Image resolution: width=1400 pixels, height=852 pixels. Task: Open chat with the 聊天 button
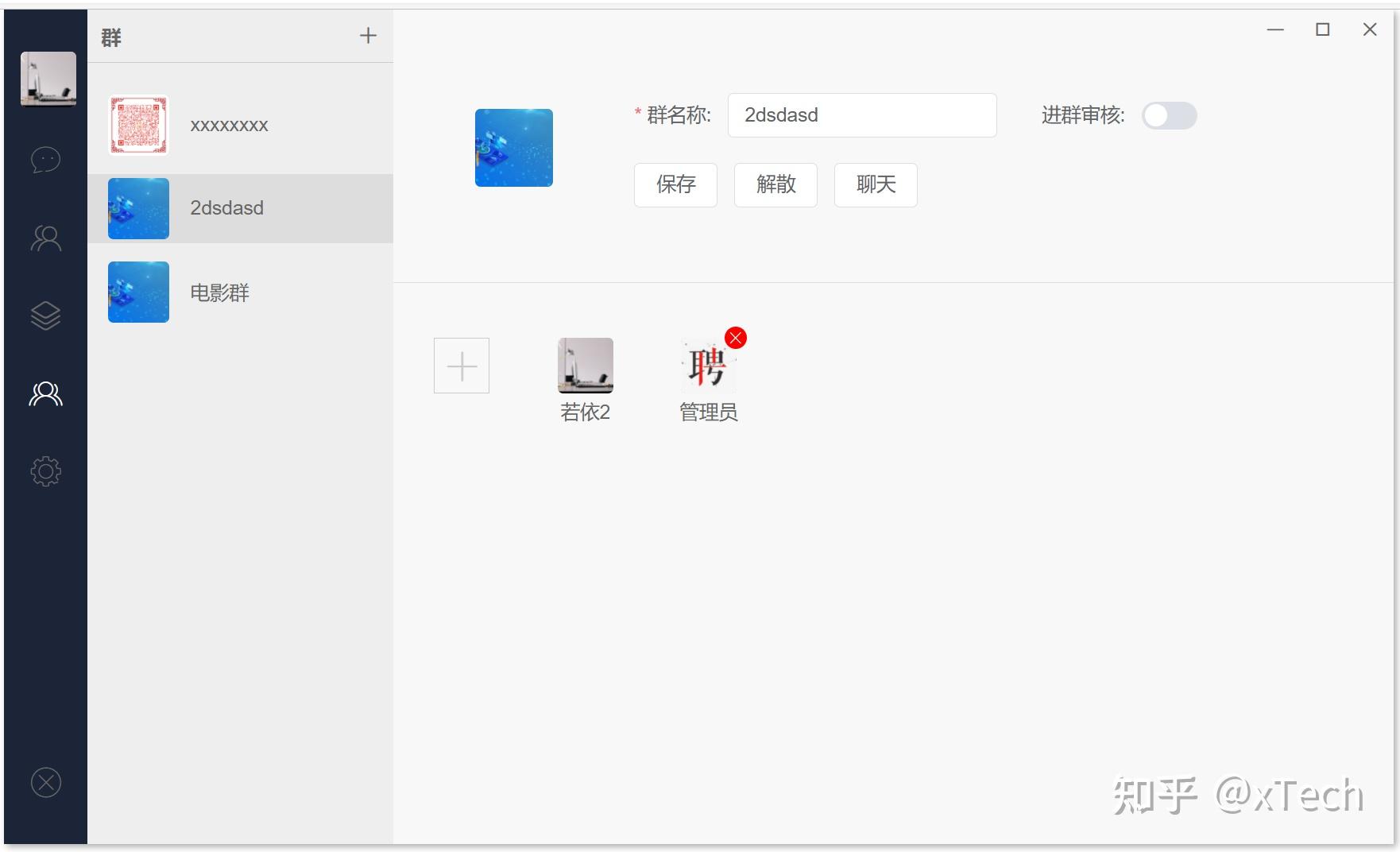click(x=875, y=184)
